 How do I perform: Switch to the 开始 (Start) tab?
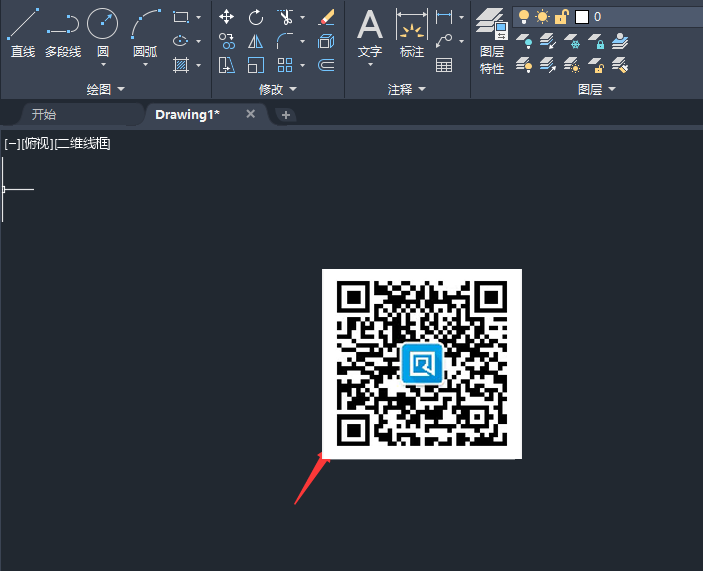44,115
